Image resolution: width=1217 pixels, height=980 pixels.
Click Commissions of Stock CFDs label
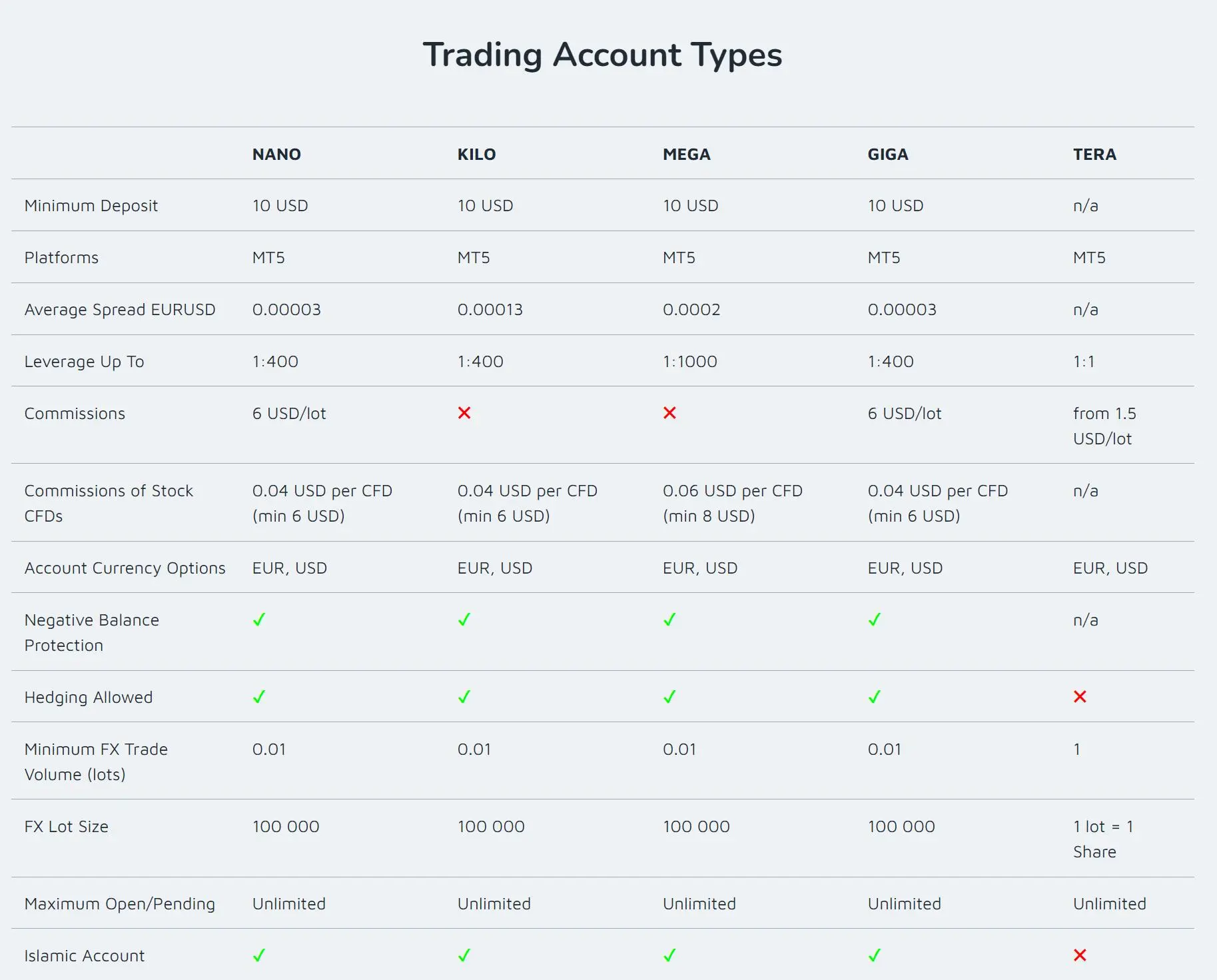[x=109, y=504]
